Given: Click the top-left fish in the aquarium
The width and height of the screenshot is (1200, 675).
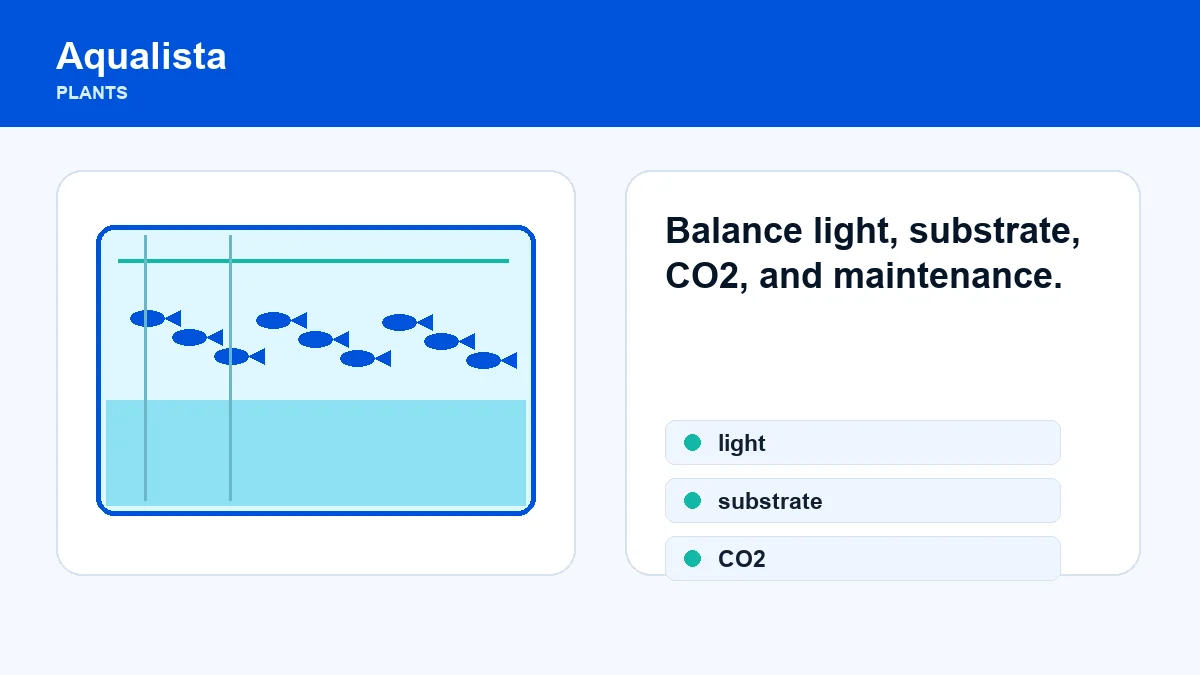Looking at the screenshot, I should coord(155,318).
